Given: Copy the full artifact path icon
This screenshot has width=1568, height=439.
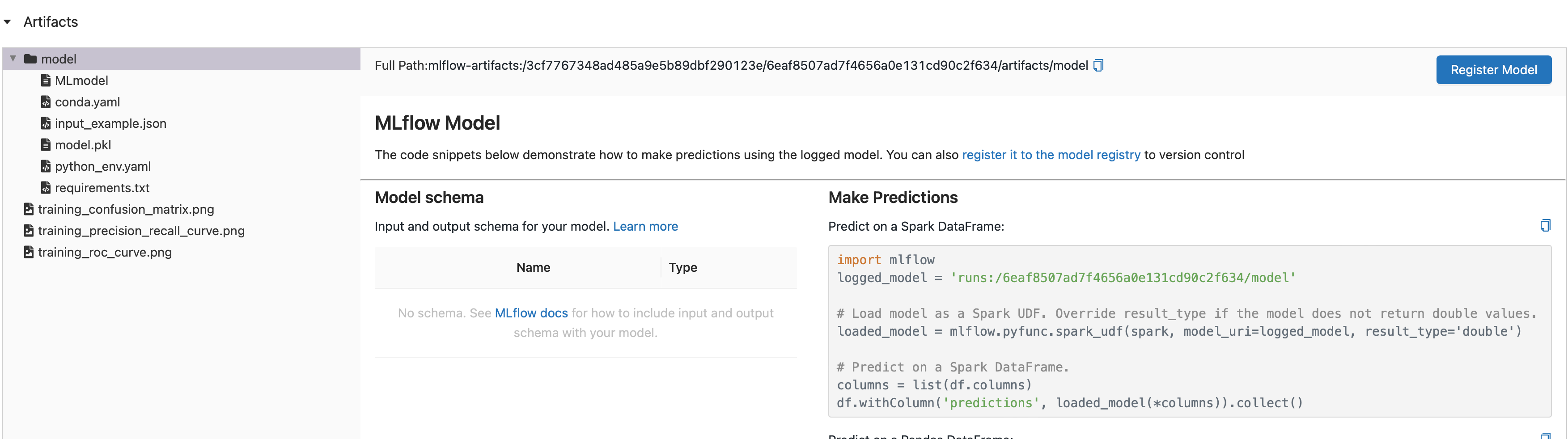Looking at the screenshot, I should [x=1098, y=66].
